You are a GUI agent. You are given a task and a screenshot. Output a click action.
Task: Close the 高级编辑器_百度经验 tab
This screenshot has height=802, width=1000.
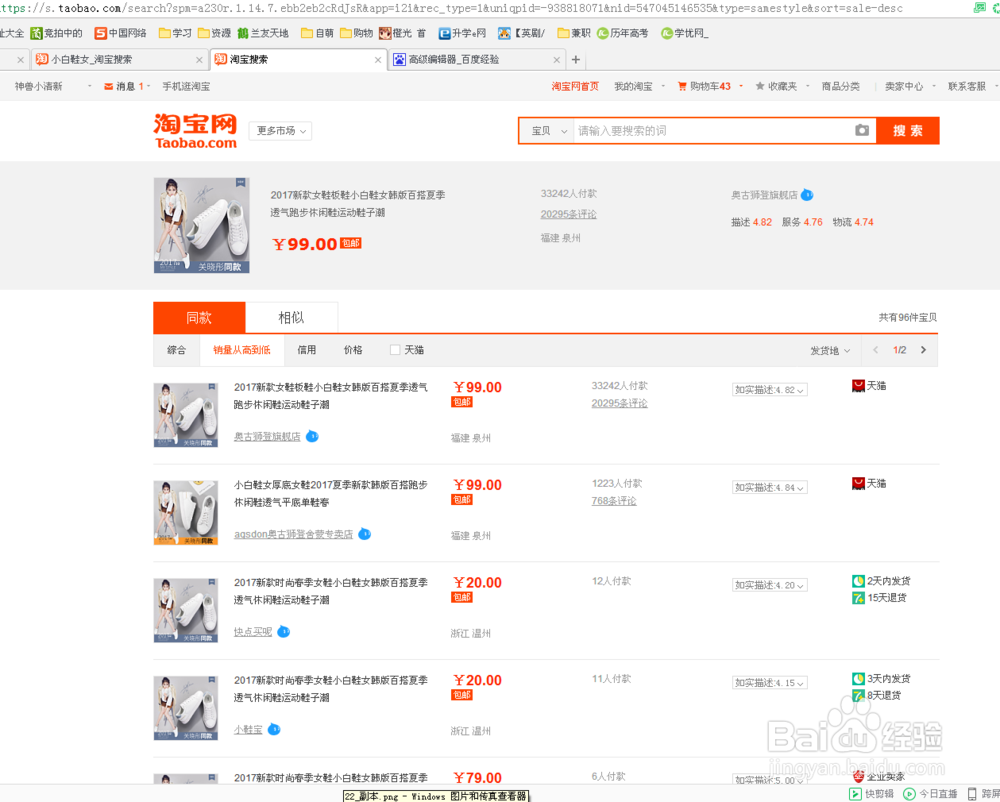557,60
